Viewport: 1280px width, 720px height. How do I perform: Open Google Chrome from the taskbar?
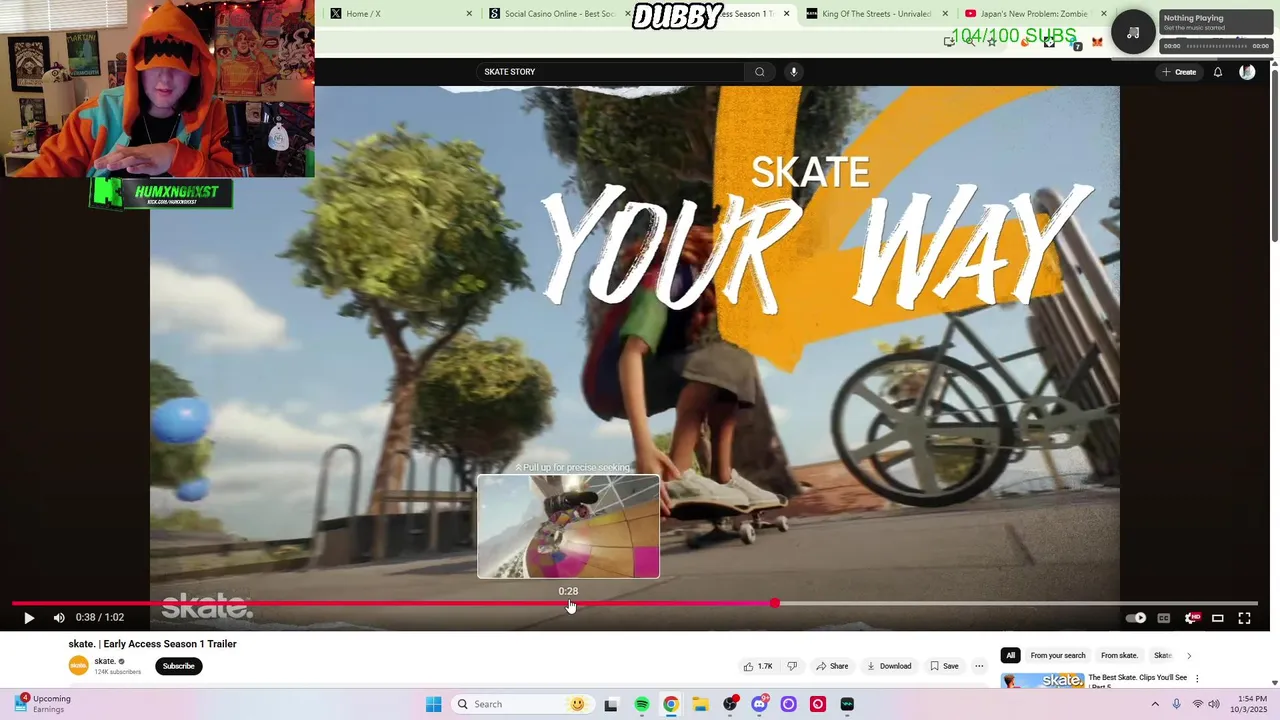click(671, 704)
